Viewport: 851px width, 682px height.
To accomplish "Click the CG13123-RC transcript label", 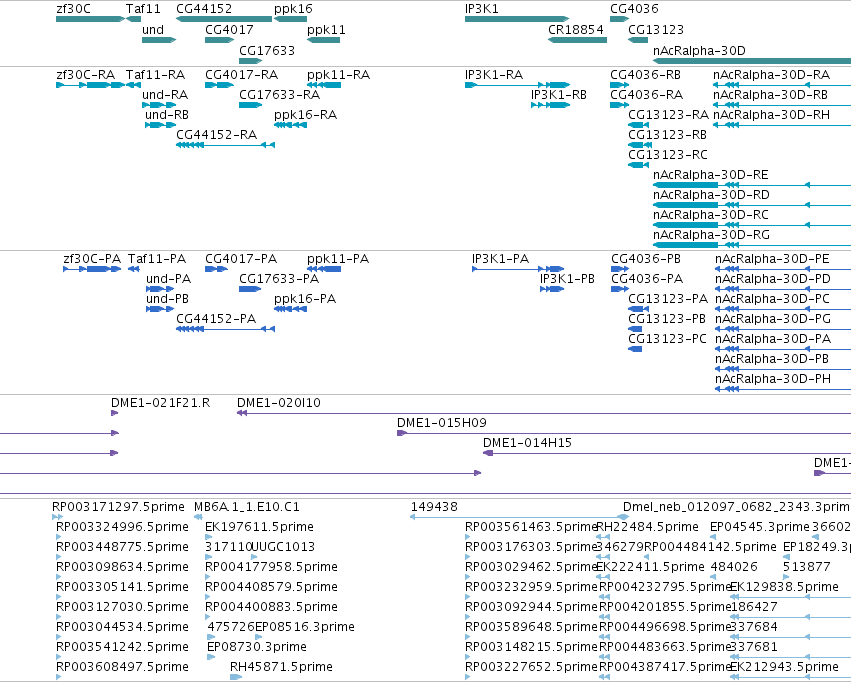I will coord(668,155).
